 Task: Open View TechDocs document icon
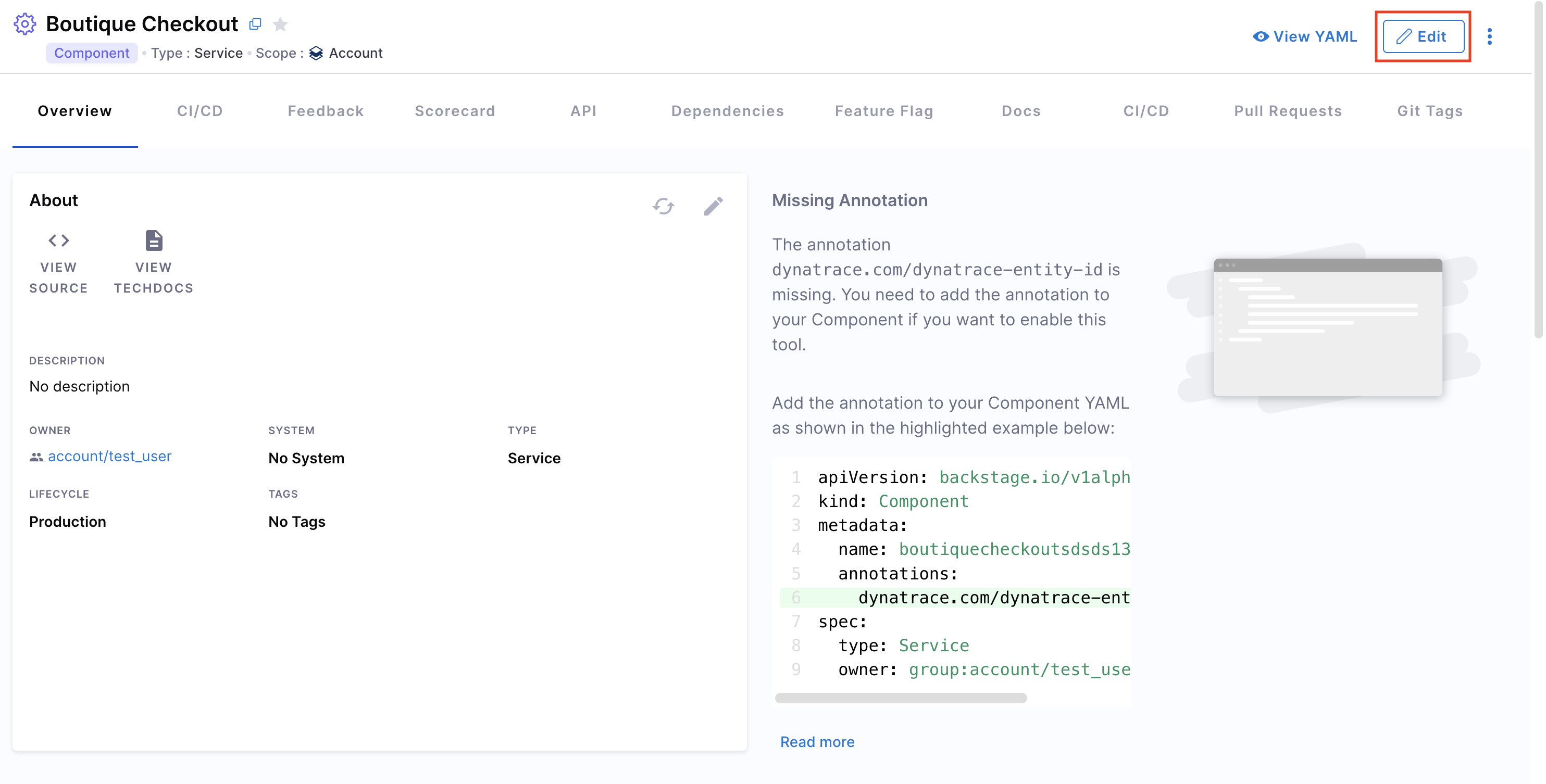coord(154,241)
